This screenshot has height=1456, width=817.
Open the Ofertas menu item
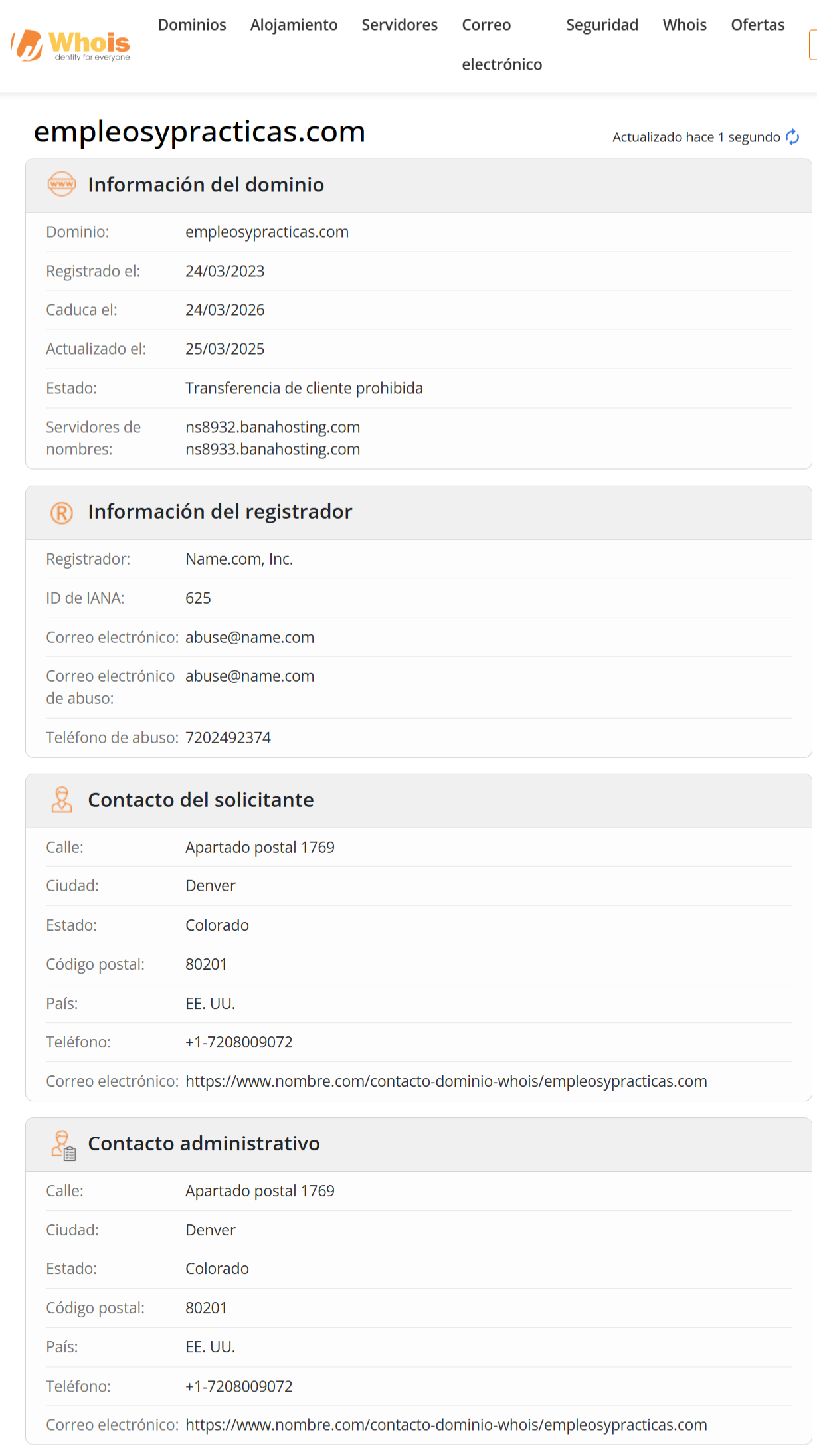[757, 25]
